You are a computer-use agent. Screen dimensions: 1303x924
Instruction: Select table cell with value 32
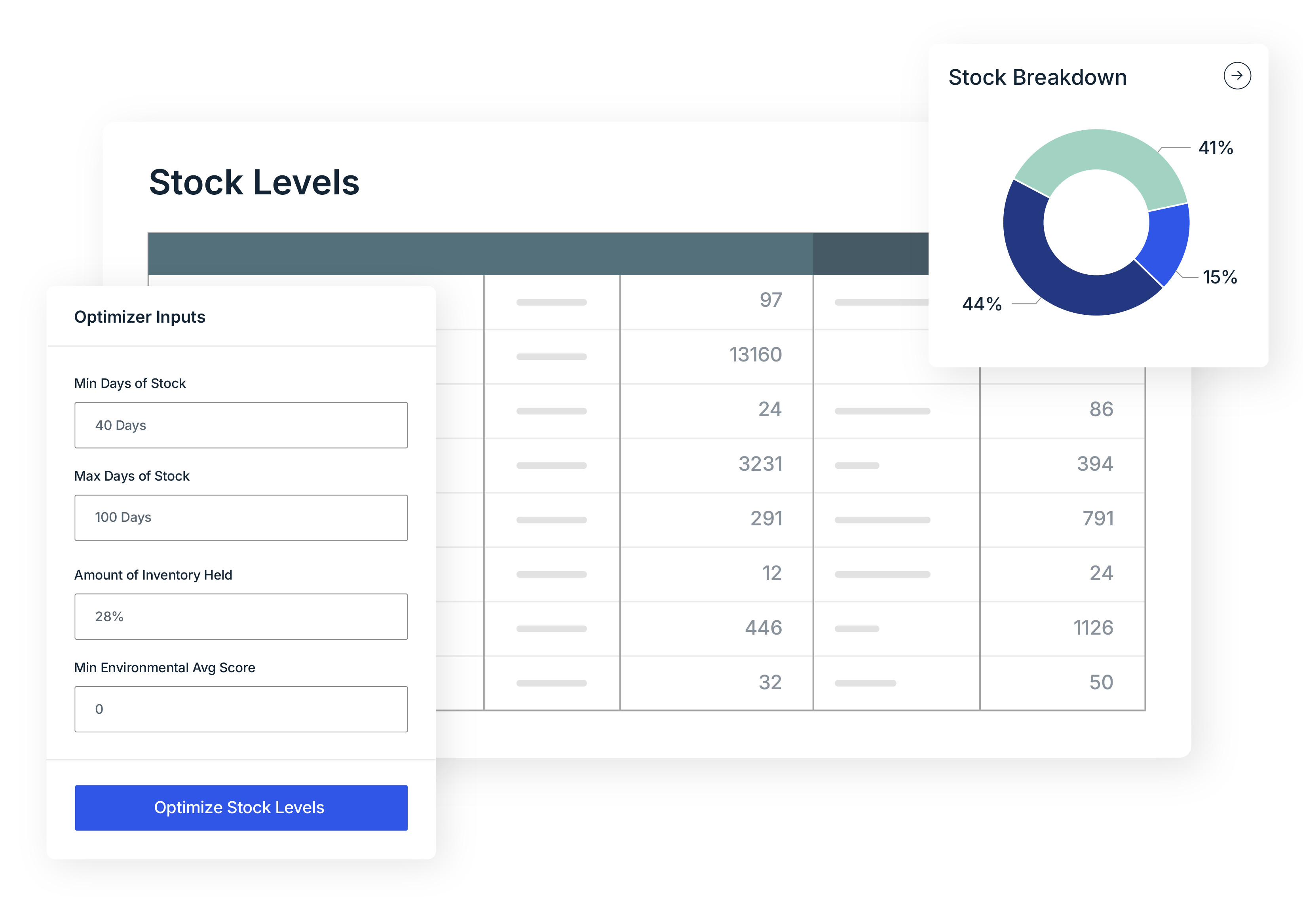(716, 683)
